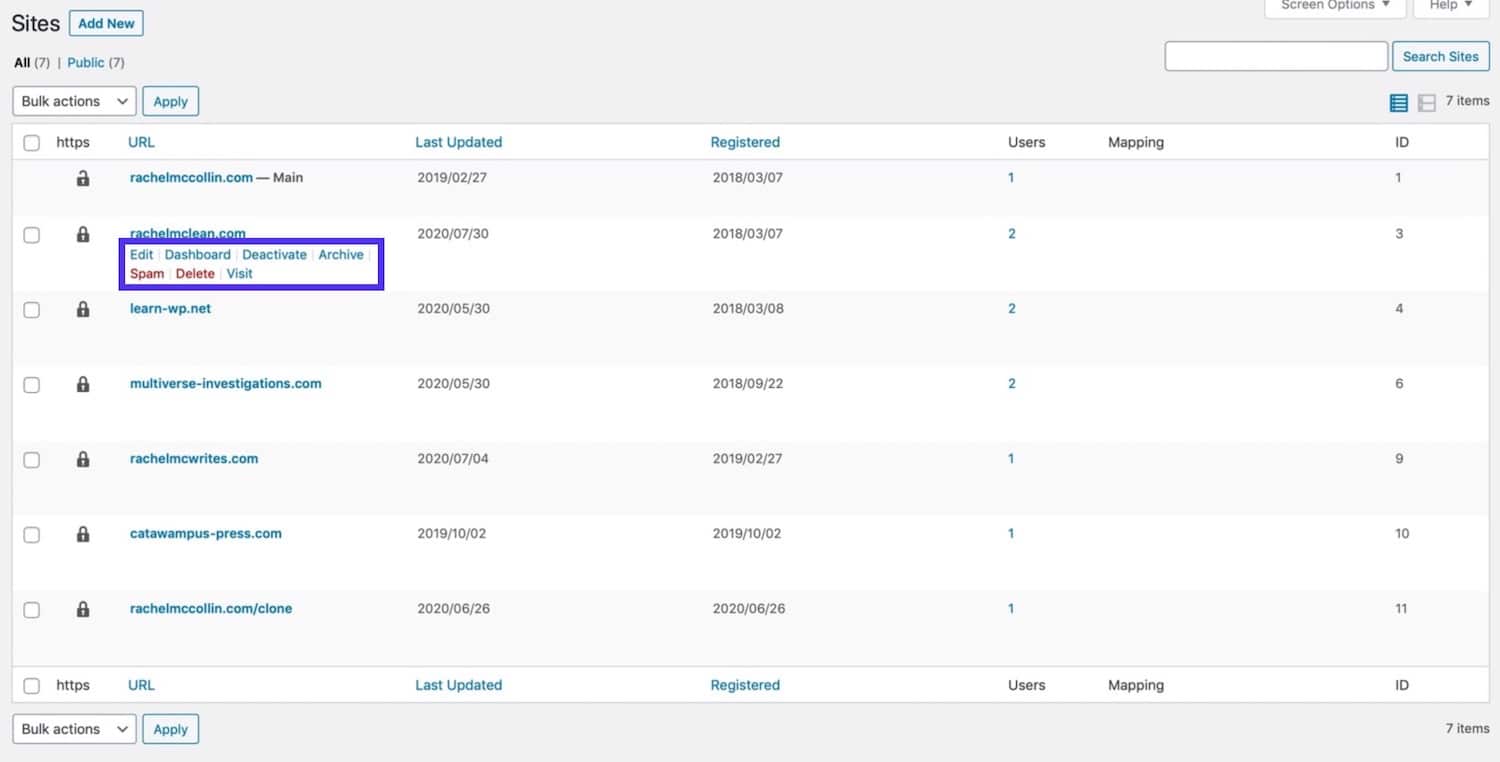Click inside the site search field
Image resolution: width=1500 pixels, height=762 pixels.
(1275, 56)
